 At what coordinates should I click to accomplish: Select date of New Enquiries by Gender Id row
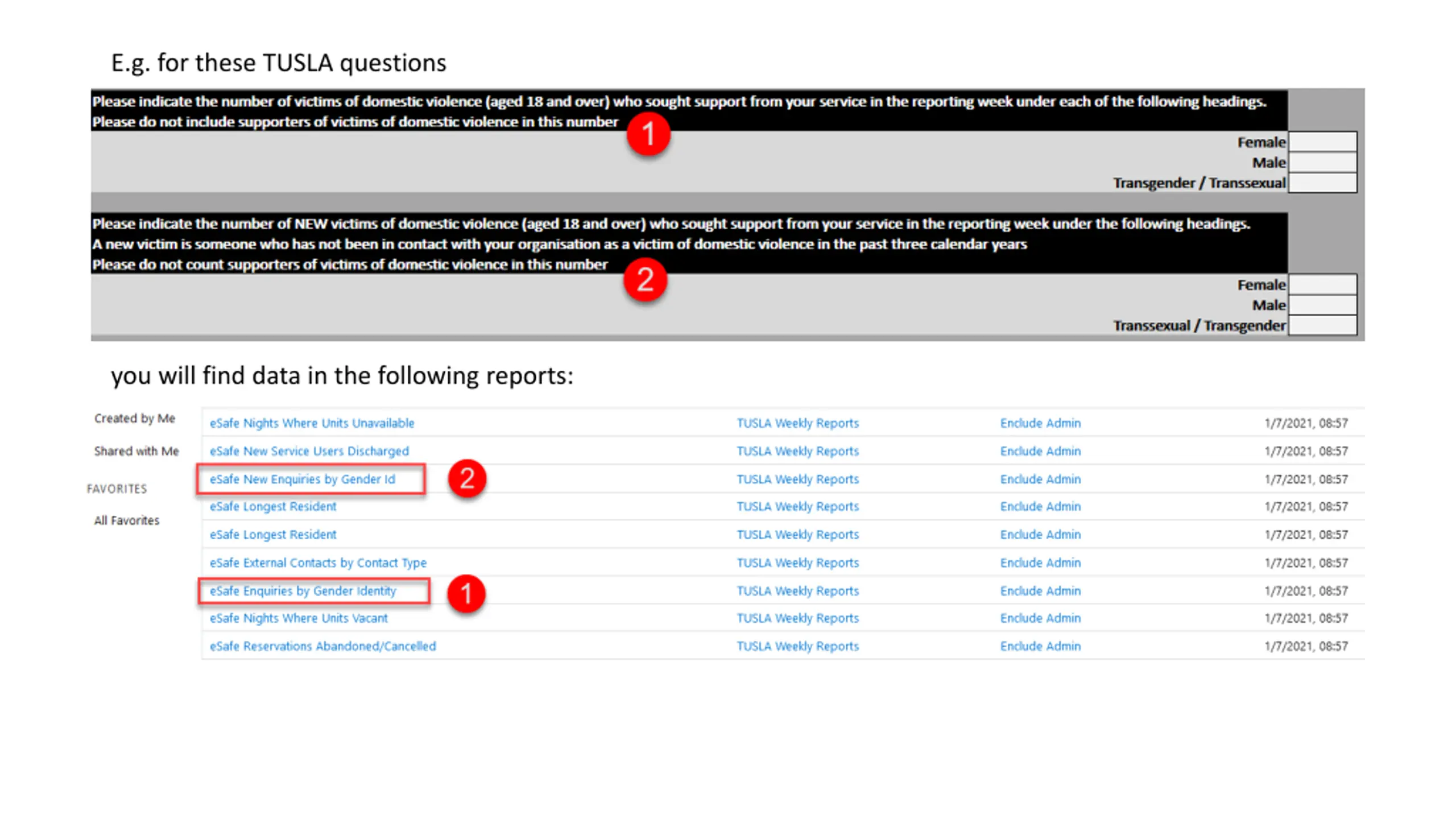[1306, 479]
